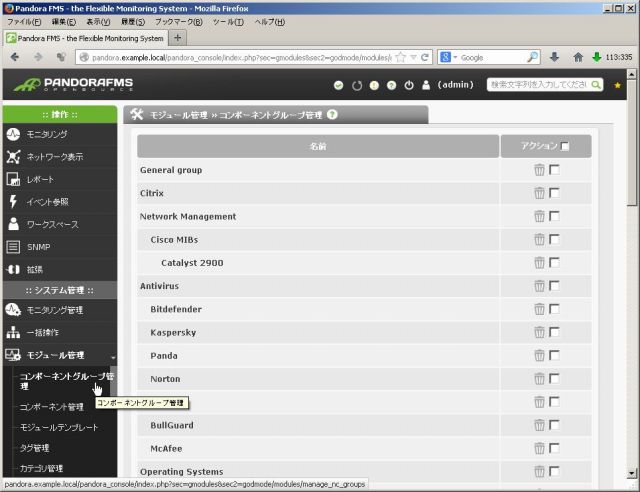The image size is (640, 492).
Task: Open the ファイル menu
Action: pyautogui.click(x=24, y=22)
